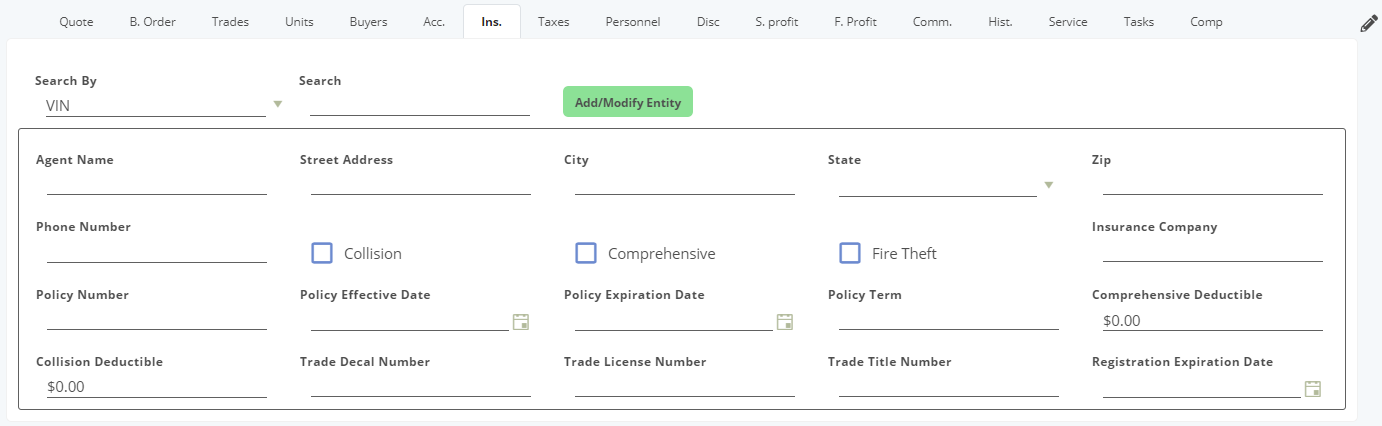Open the Personnel tab

click(x=633, y=22)
